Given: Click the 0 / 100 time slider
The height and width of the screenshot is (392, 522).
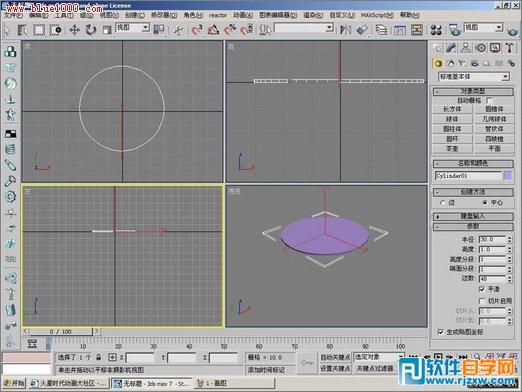Looking at the screenshot, I should 61,332.
